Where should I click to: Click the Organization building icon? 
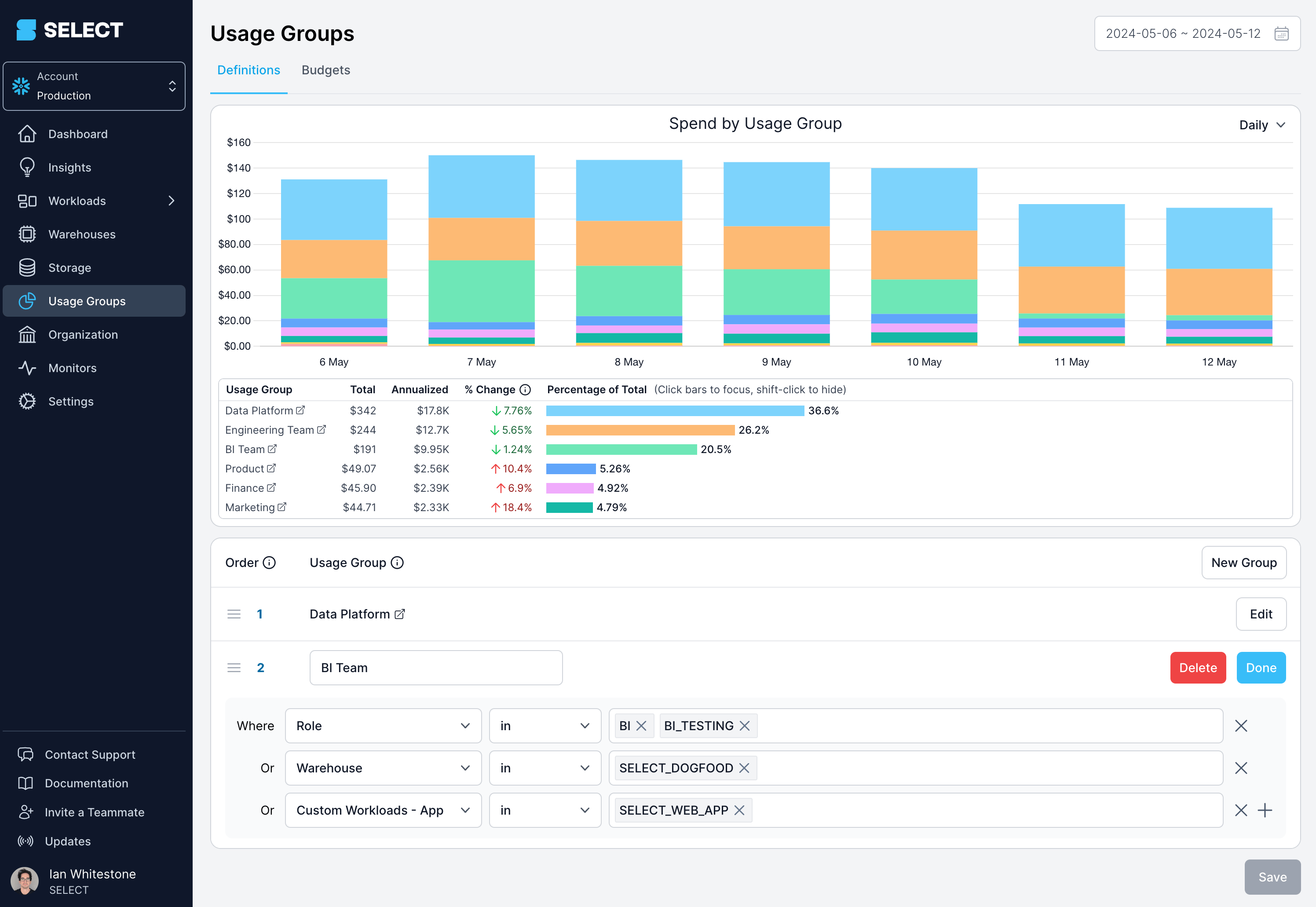tap(27, 334)
